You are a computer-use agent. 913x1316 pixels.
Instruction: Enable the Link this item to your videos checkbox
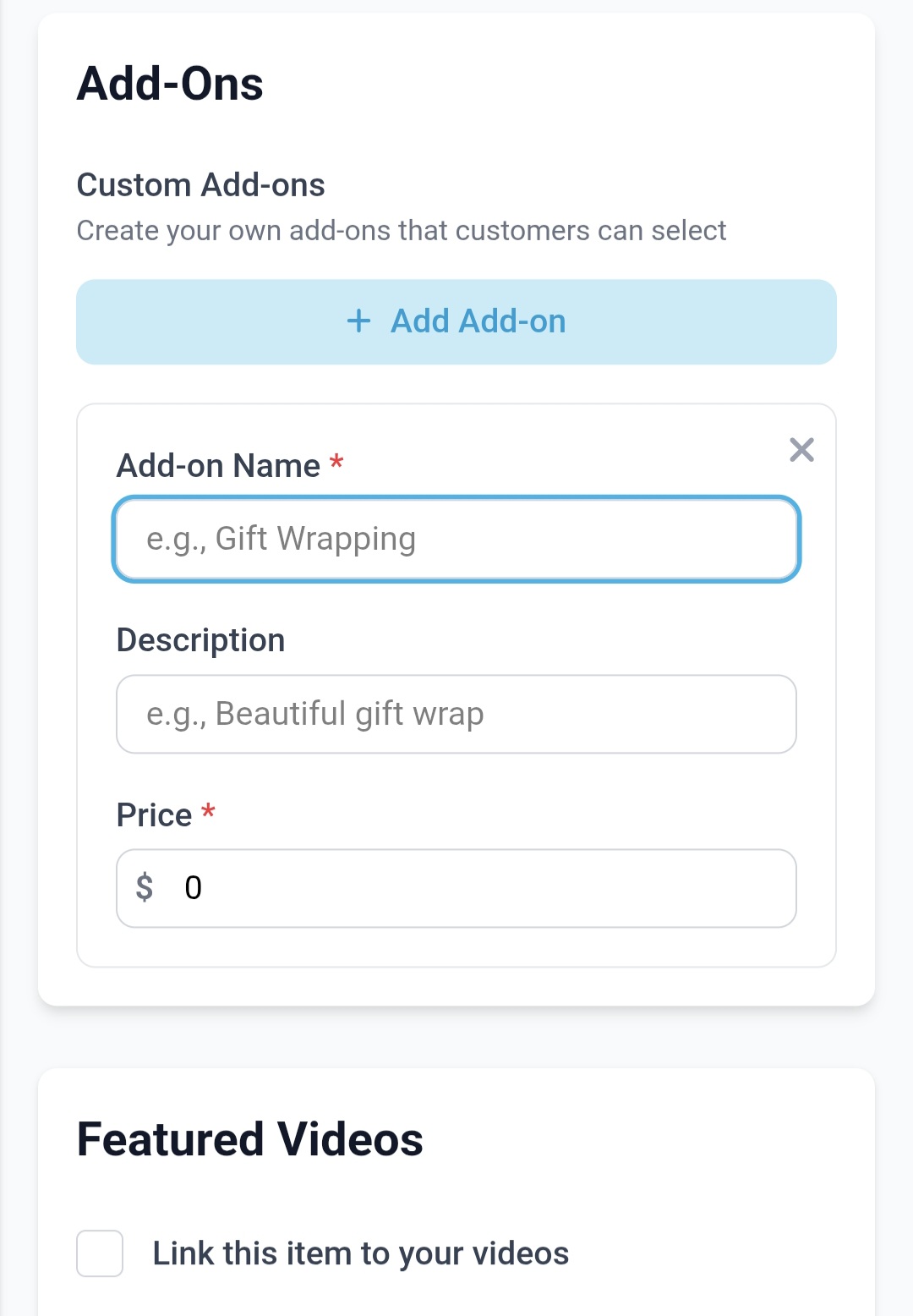[x=100, y=1253]
